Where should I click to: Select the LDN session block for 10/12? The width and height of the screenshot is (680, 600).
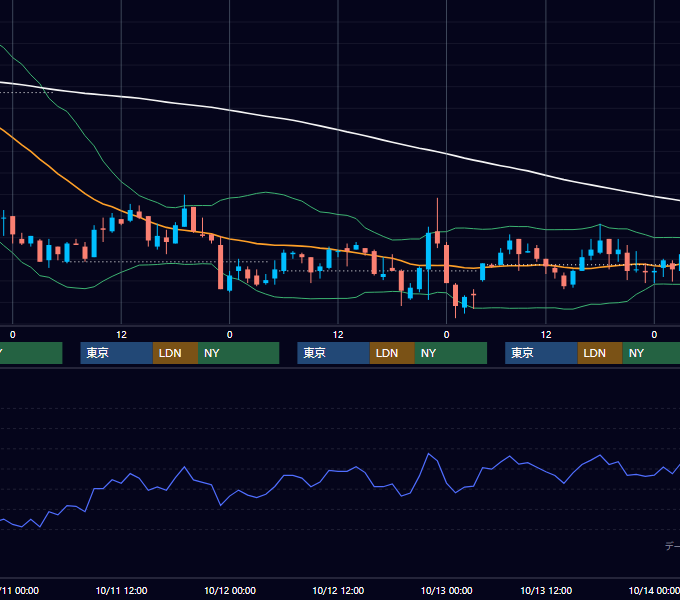click(x=392, y=353)
